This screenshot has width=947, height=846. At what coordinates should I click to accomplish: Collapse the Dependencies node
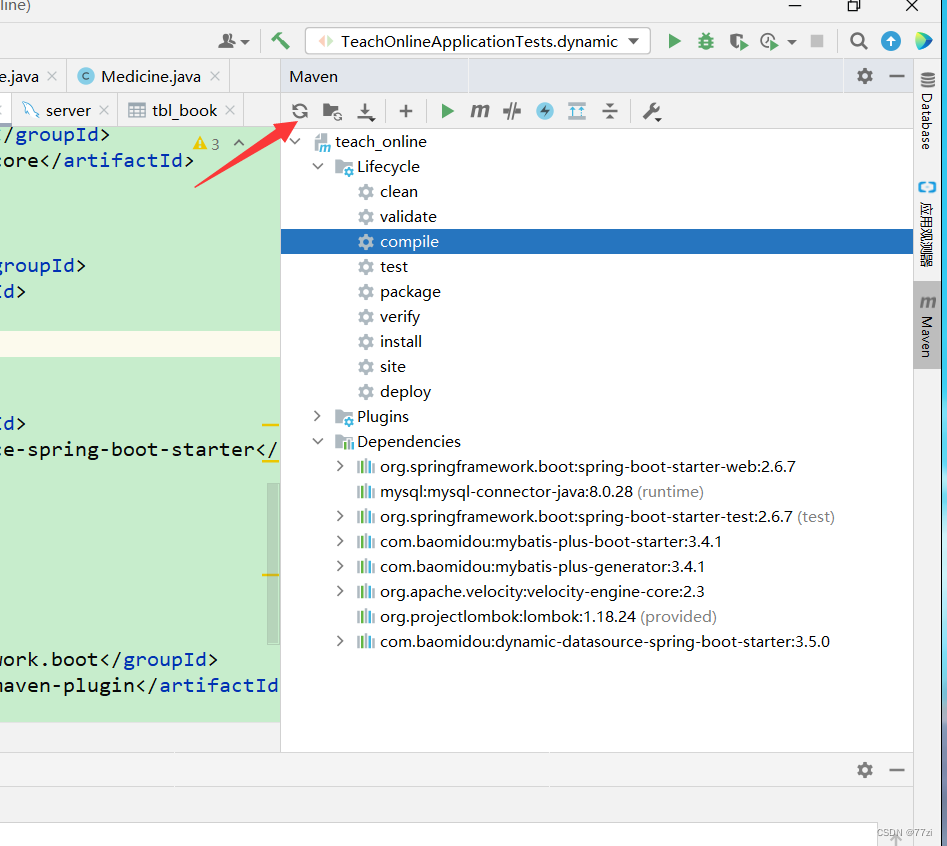tap(318, 441)
